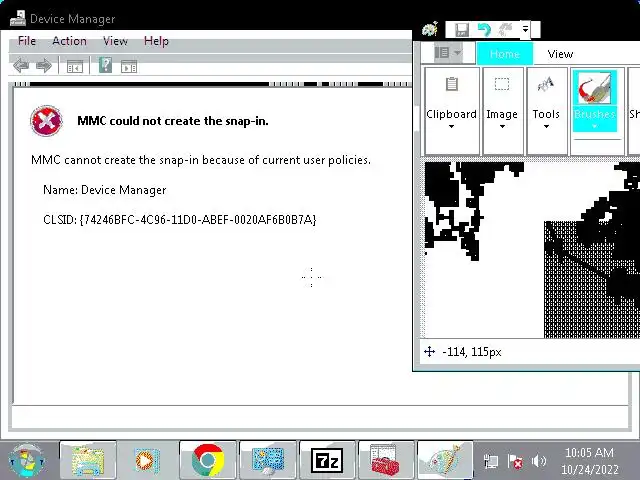Open the Paint file menu button
The image size is (640, 480).
point(448,53)
